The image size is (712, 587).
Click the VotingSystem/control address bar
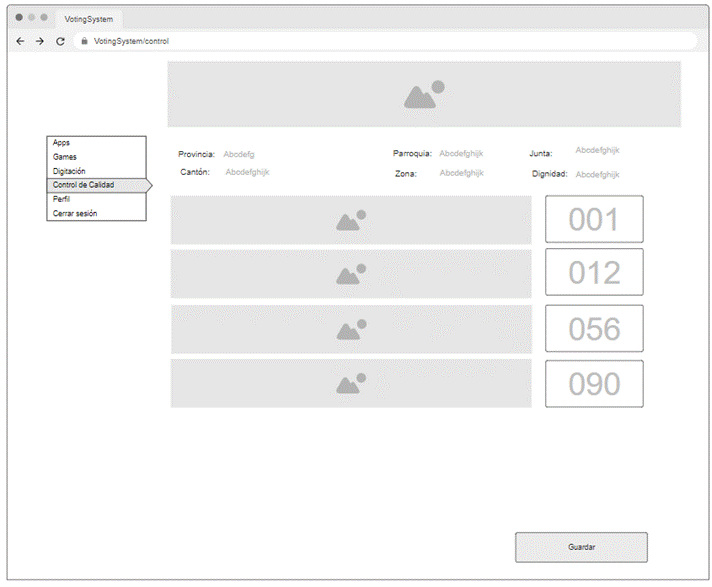click(x=390, y=41)
